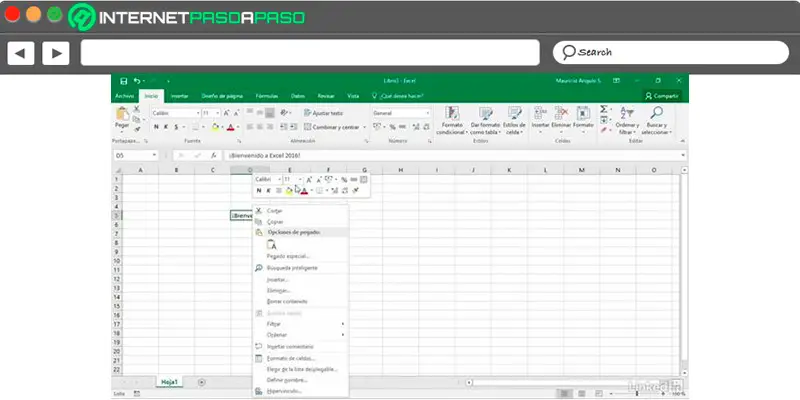The width and height of the screenshot is (800, 400).
Task: Click the Insertar cells icon in the ribbon
Action: pyautogui.click(x=541, y=113)
